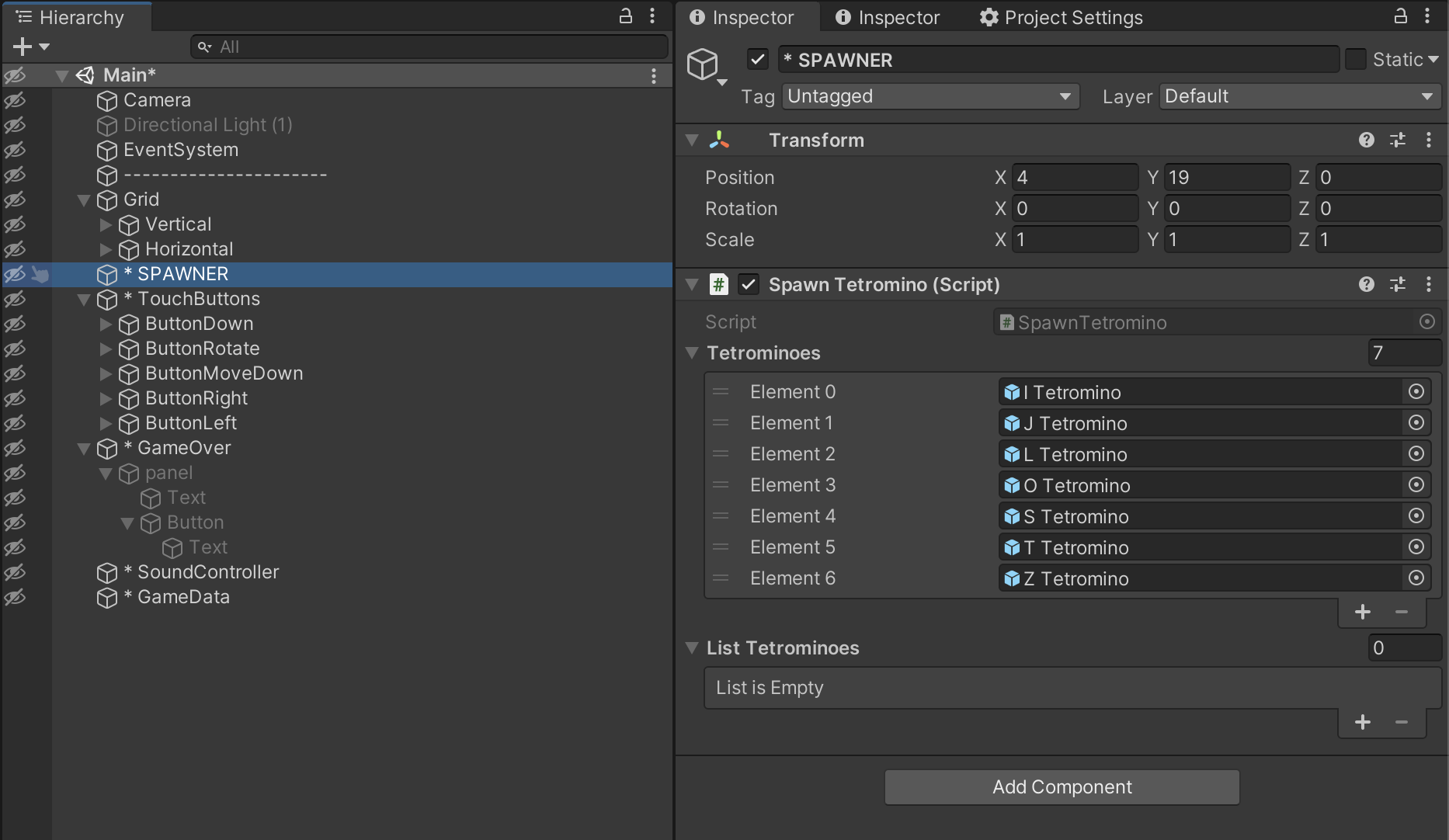The width and height of the screenshot is (1449, 840).
Task: Click the Position Y field
Action: click(x=1226, y=177)
